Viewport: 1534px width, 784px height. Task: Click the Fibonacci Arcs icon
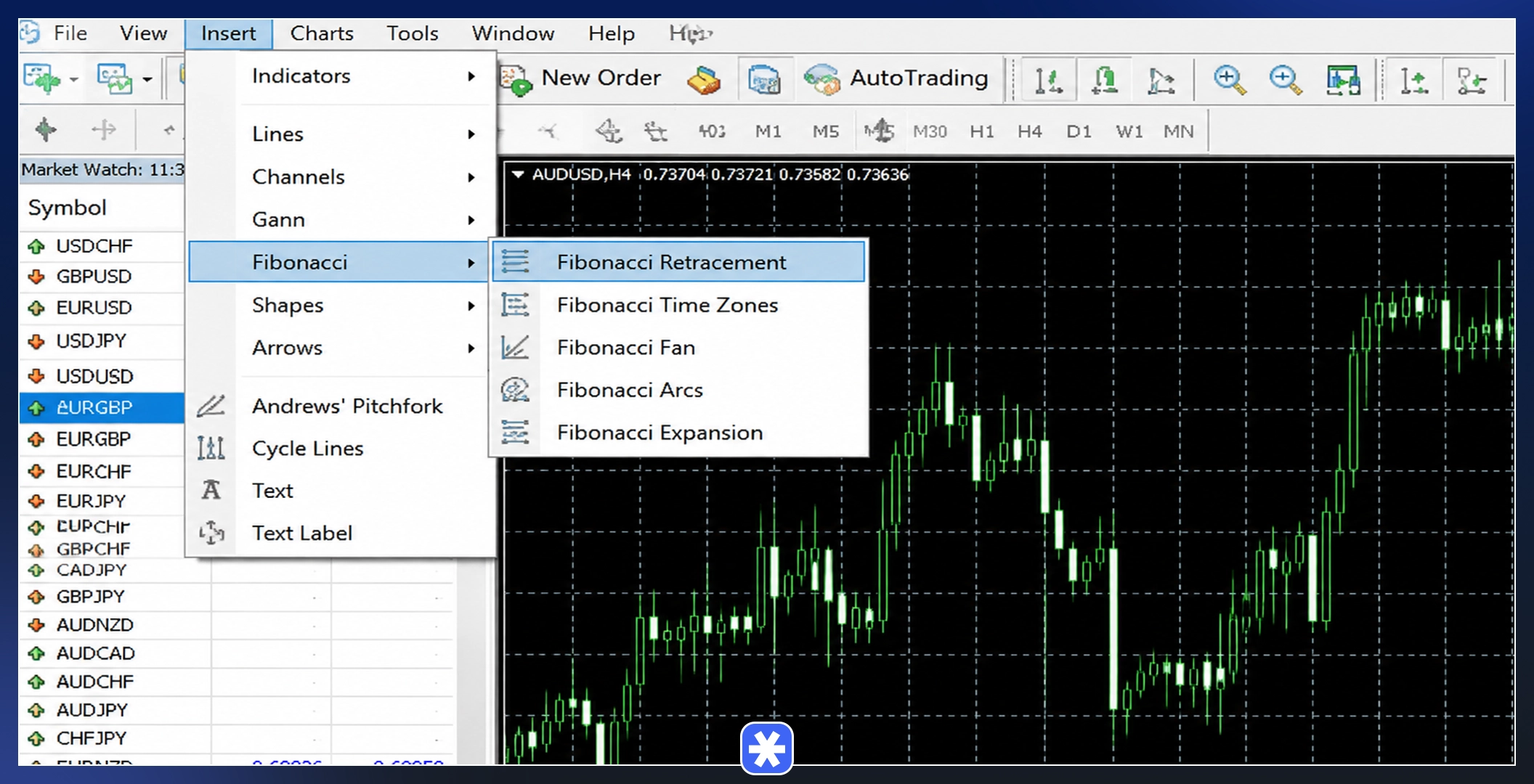point(515,390)
